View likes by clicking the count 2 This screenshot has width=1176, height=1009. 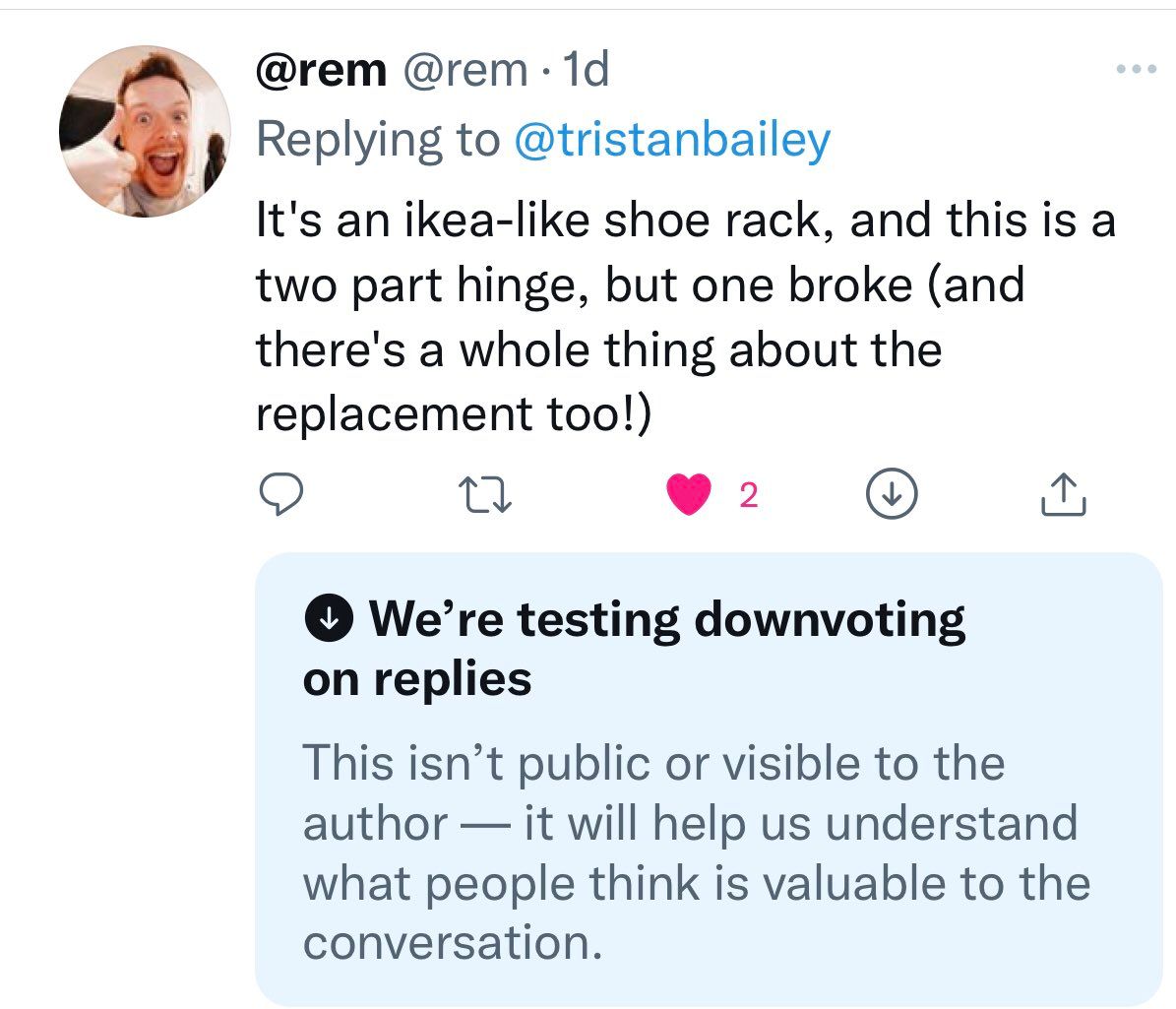(x=748, y=496)
